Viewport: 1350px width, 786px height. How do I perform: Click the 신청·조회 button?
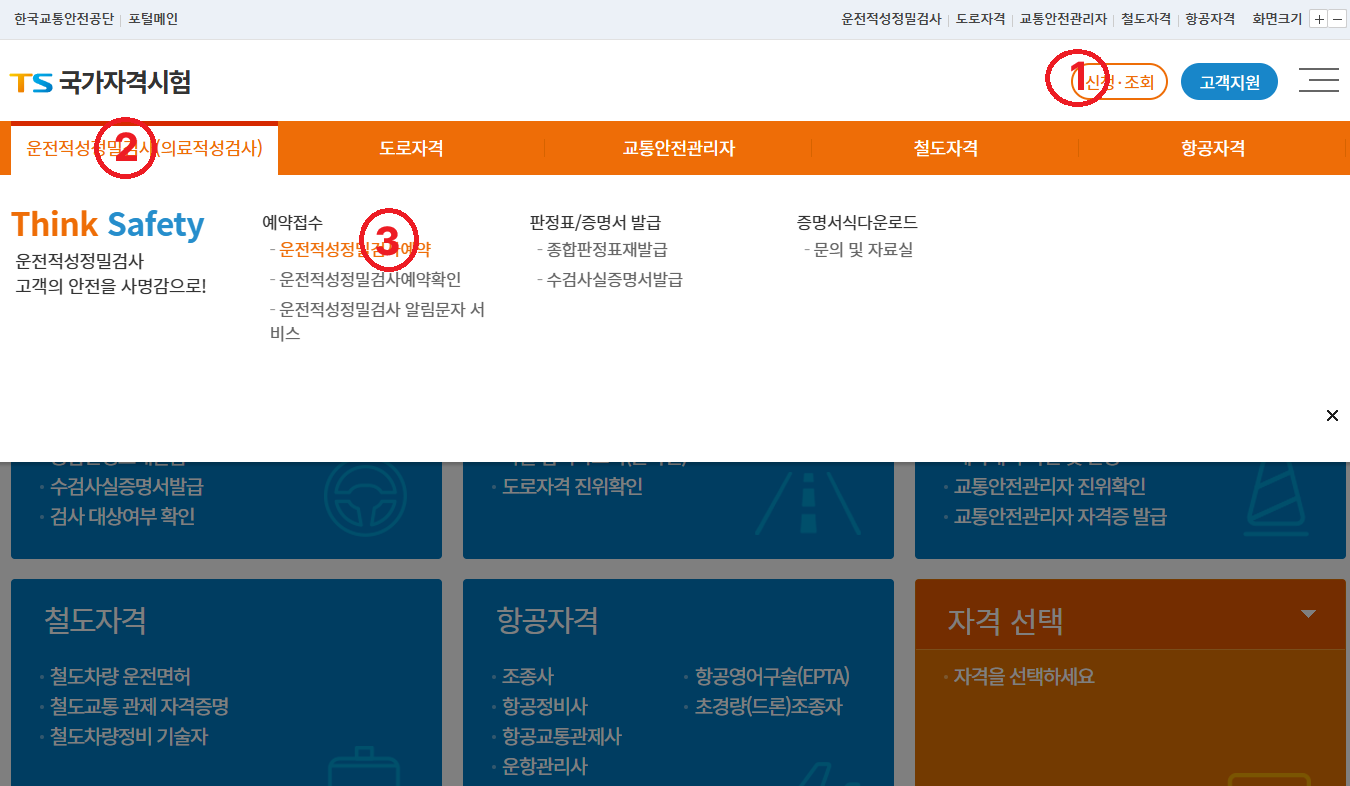pos(1119,82)
